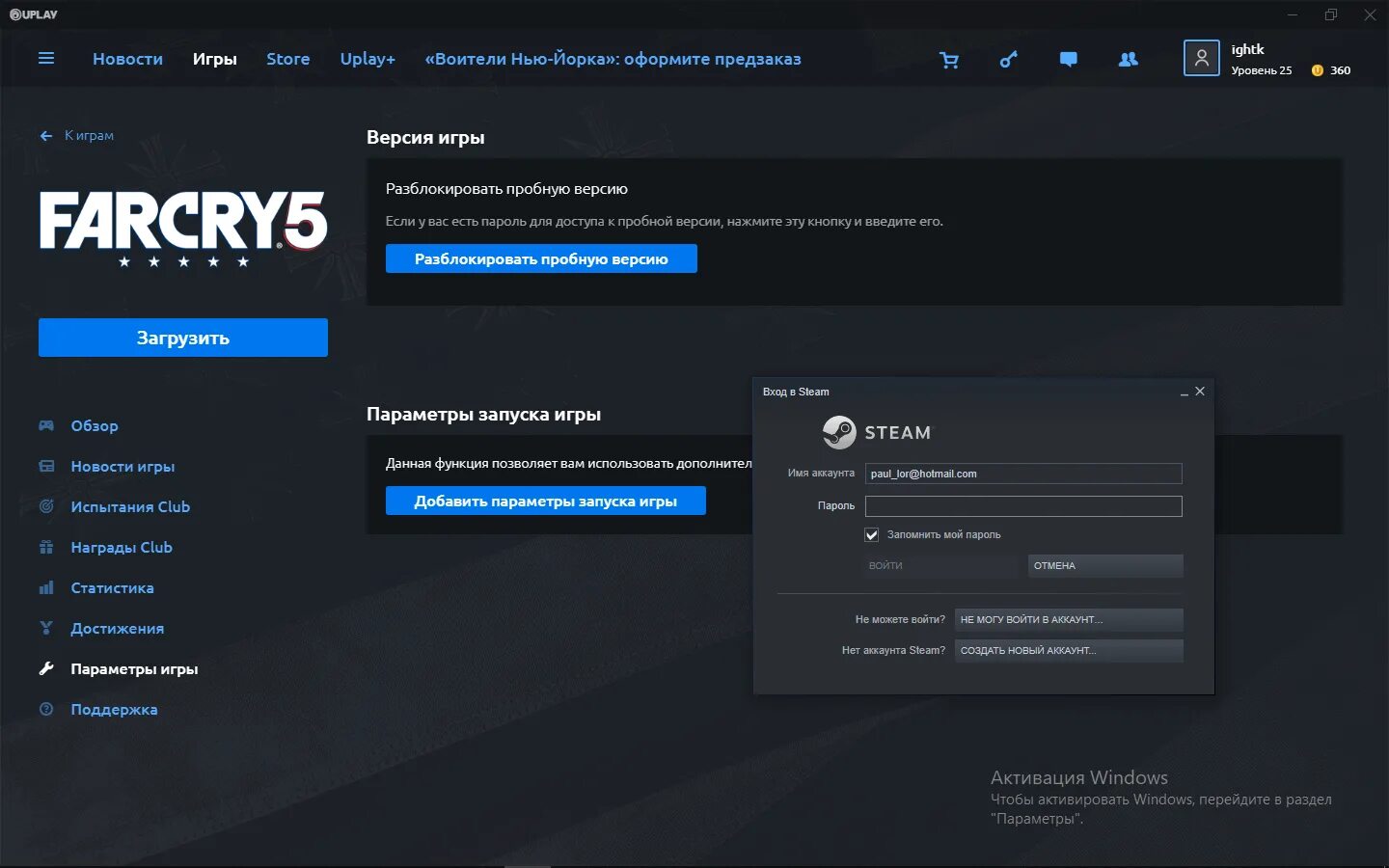Select Поддержка in the sidebar
This screenshot has width=1389, height=868.
click(x=114, y=709)
